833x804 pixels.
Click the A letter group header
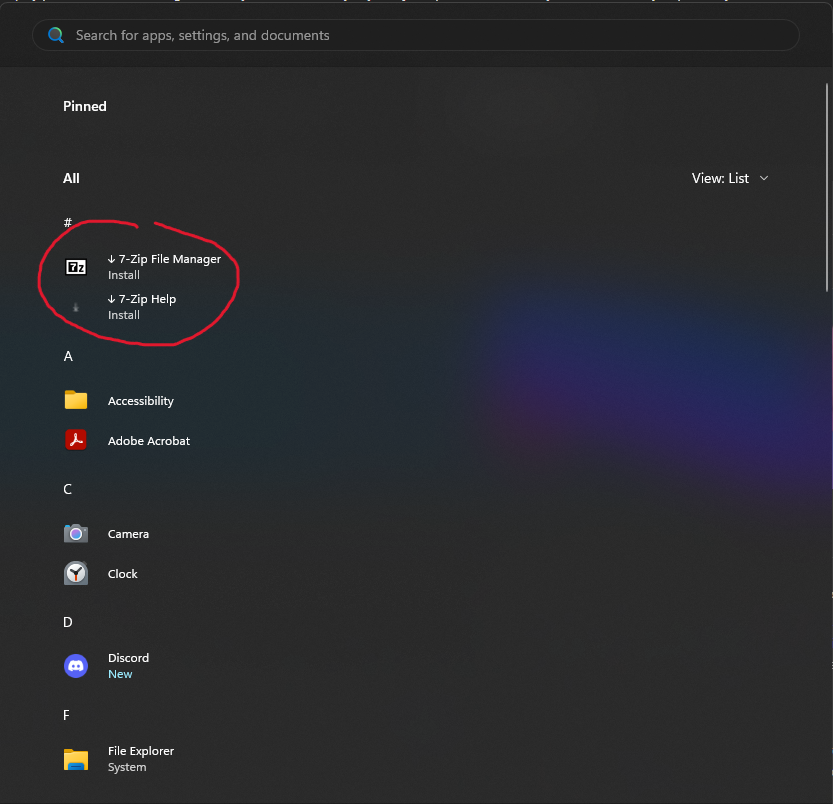[x=68, y=356]
